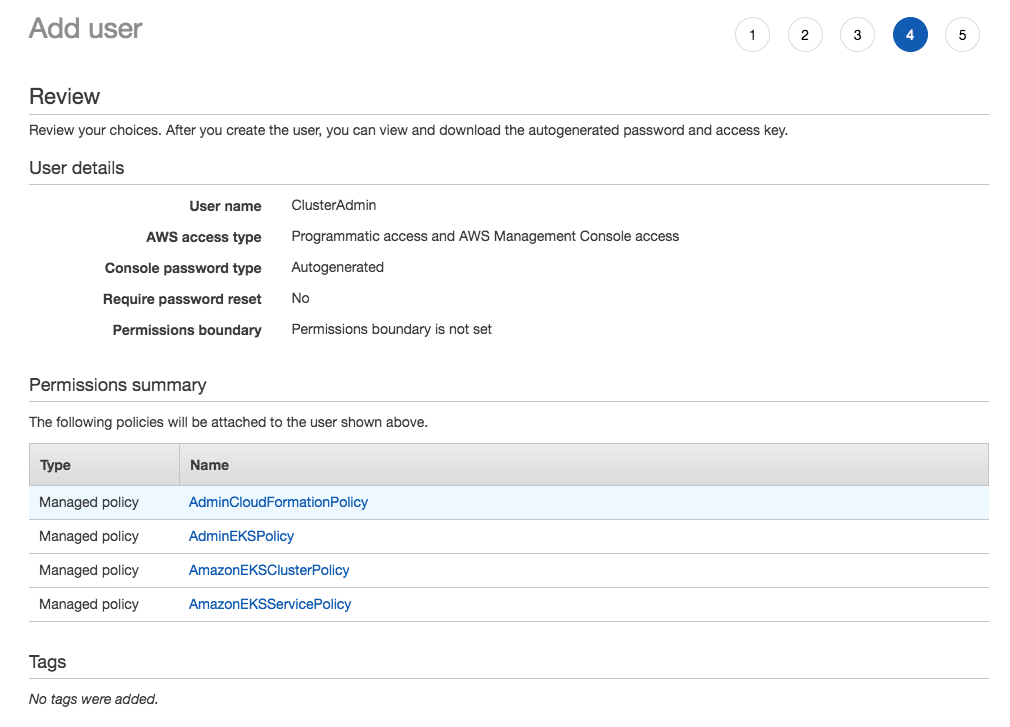Select the 'Programmatic access and AWS Management Console access' text
This screenshot has width=1010, height=727.
pyautogui.click(x=485, y=236)
